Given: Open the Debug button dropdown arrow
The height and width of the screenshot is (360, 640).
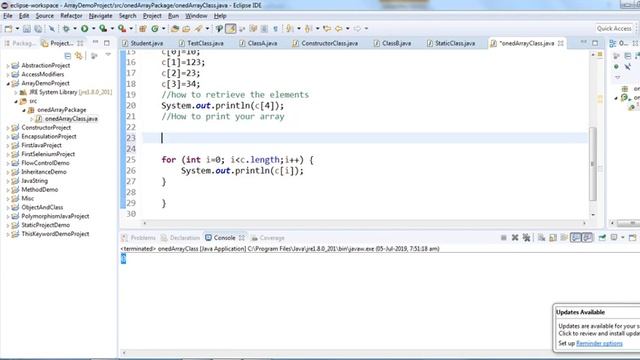Looking at the screenshot, I should 75,29.
